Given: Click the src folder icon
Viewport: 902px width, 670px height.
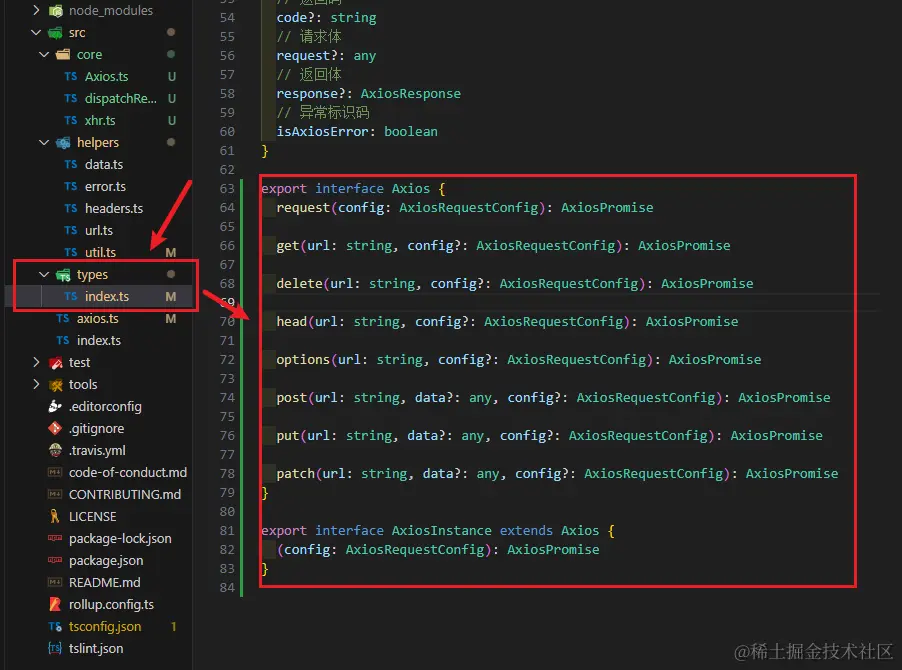Looking at the screenshot, I should click(56, 33).
